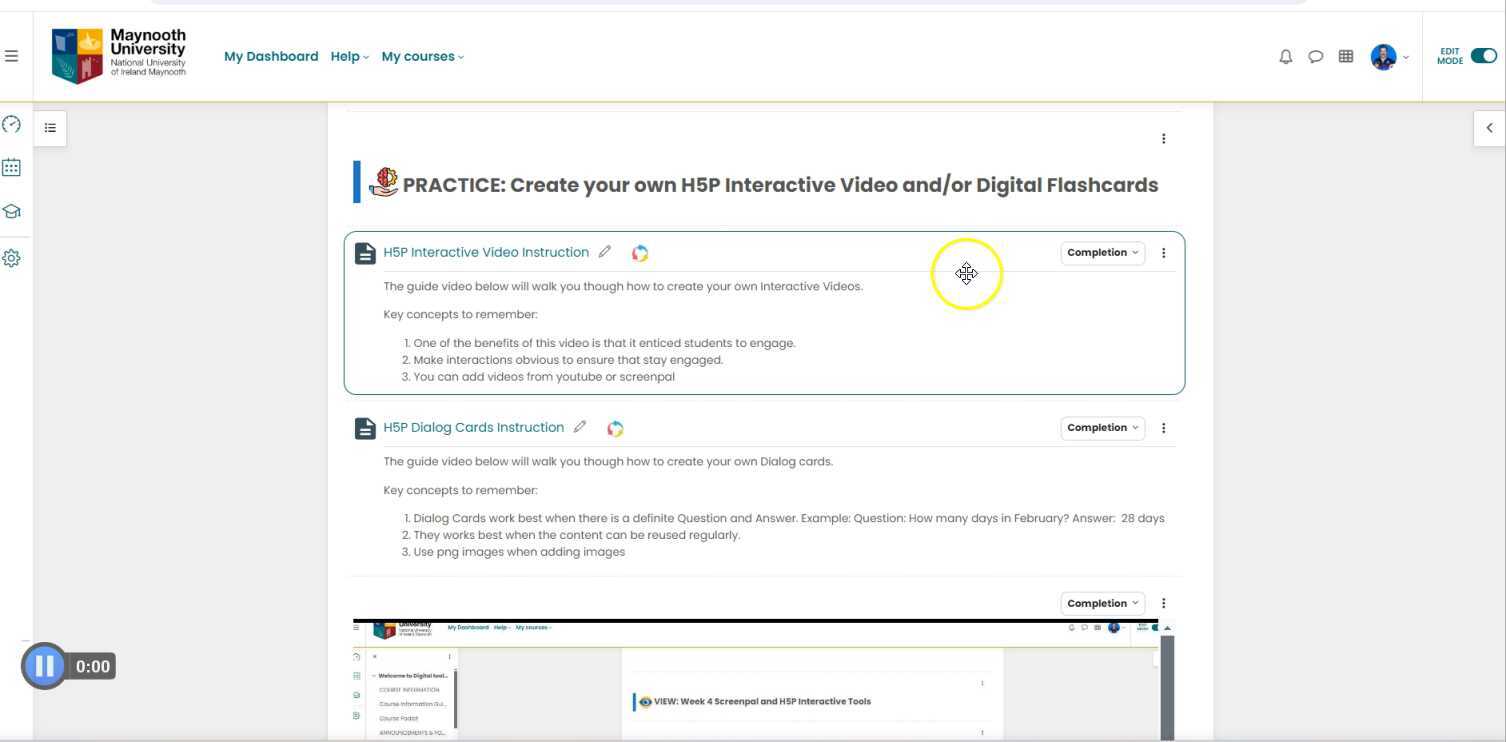
Task: Click the line 'Use png images when adding images'
Action: 519,552
